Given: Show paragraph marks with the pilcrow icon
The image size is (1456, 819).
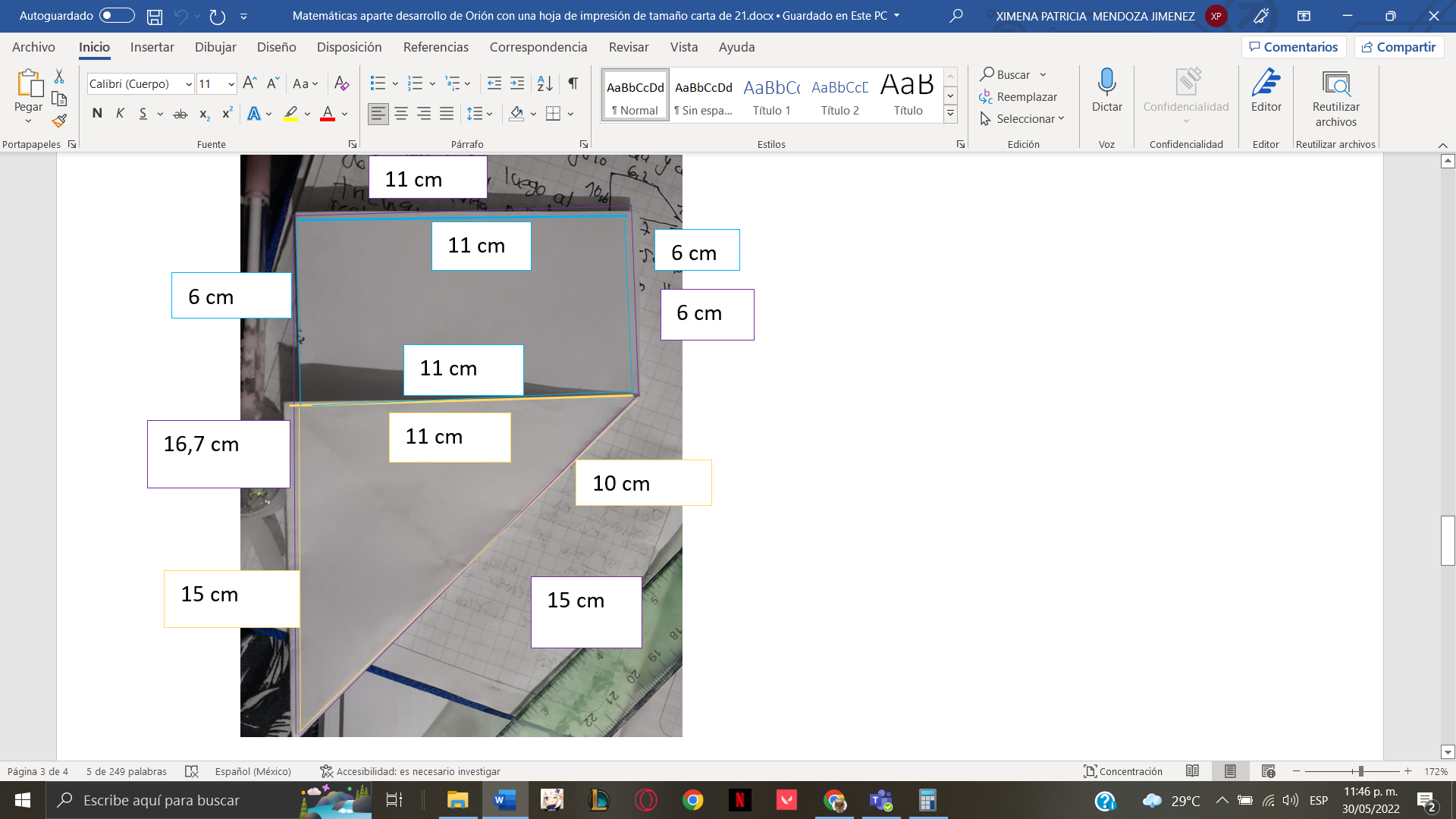Looking at the screenshot, I should (x=573, y=83).
